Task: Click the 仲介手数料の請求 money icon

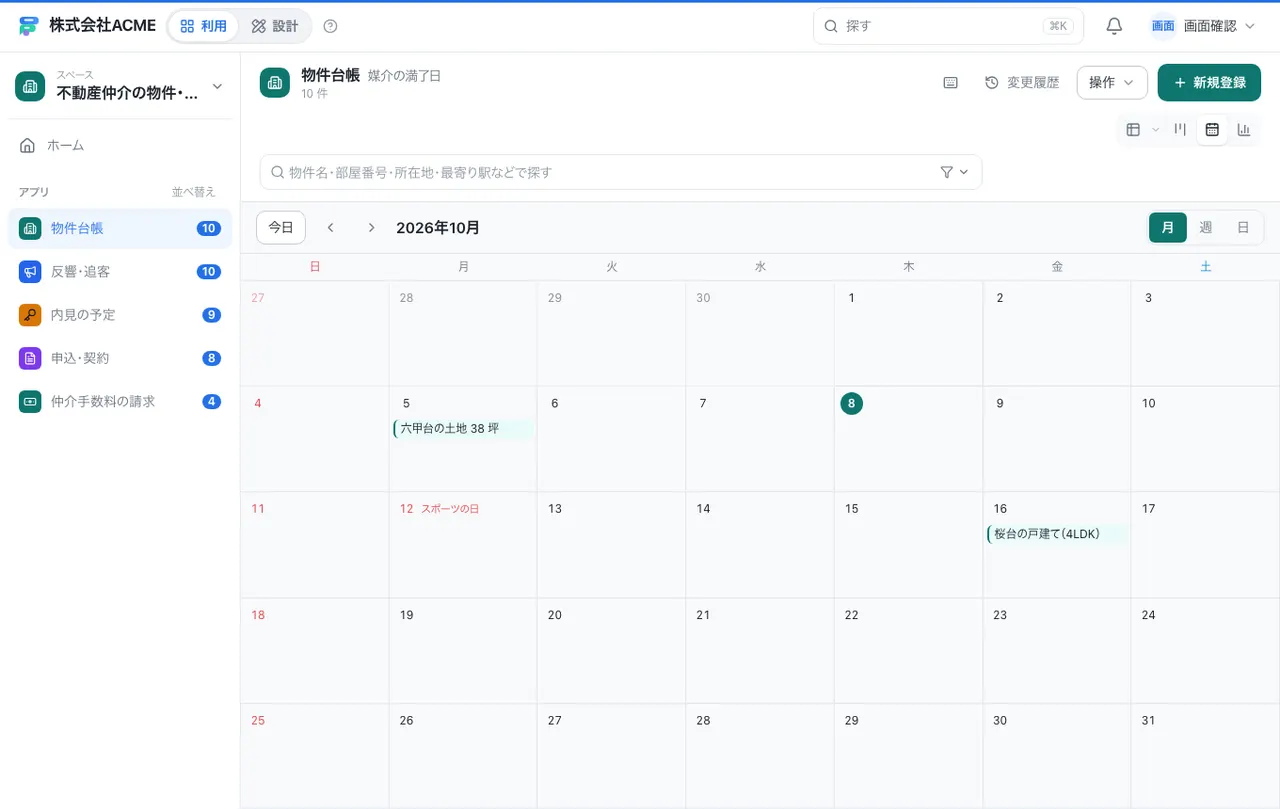Action: [x=30, y=401]
